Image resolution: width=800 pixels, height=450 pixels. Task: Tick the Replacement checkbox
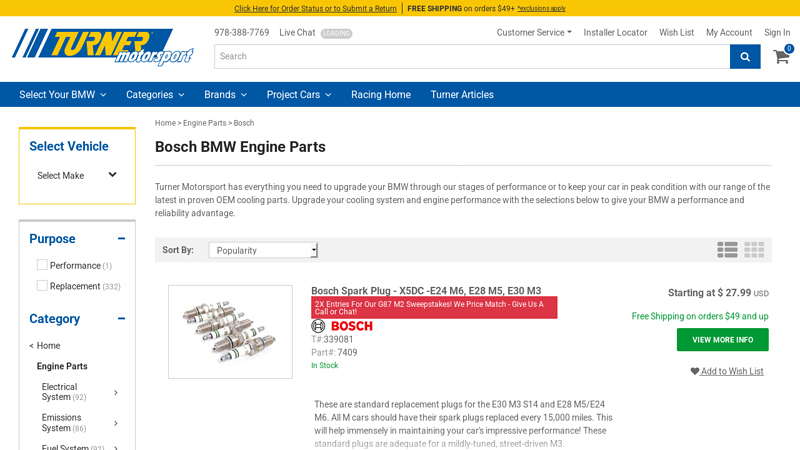coord(42,285)
